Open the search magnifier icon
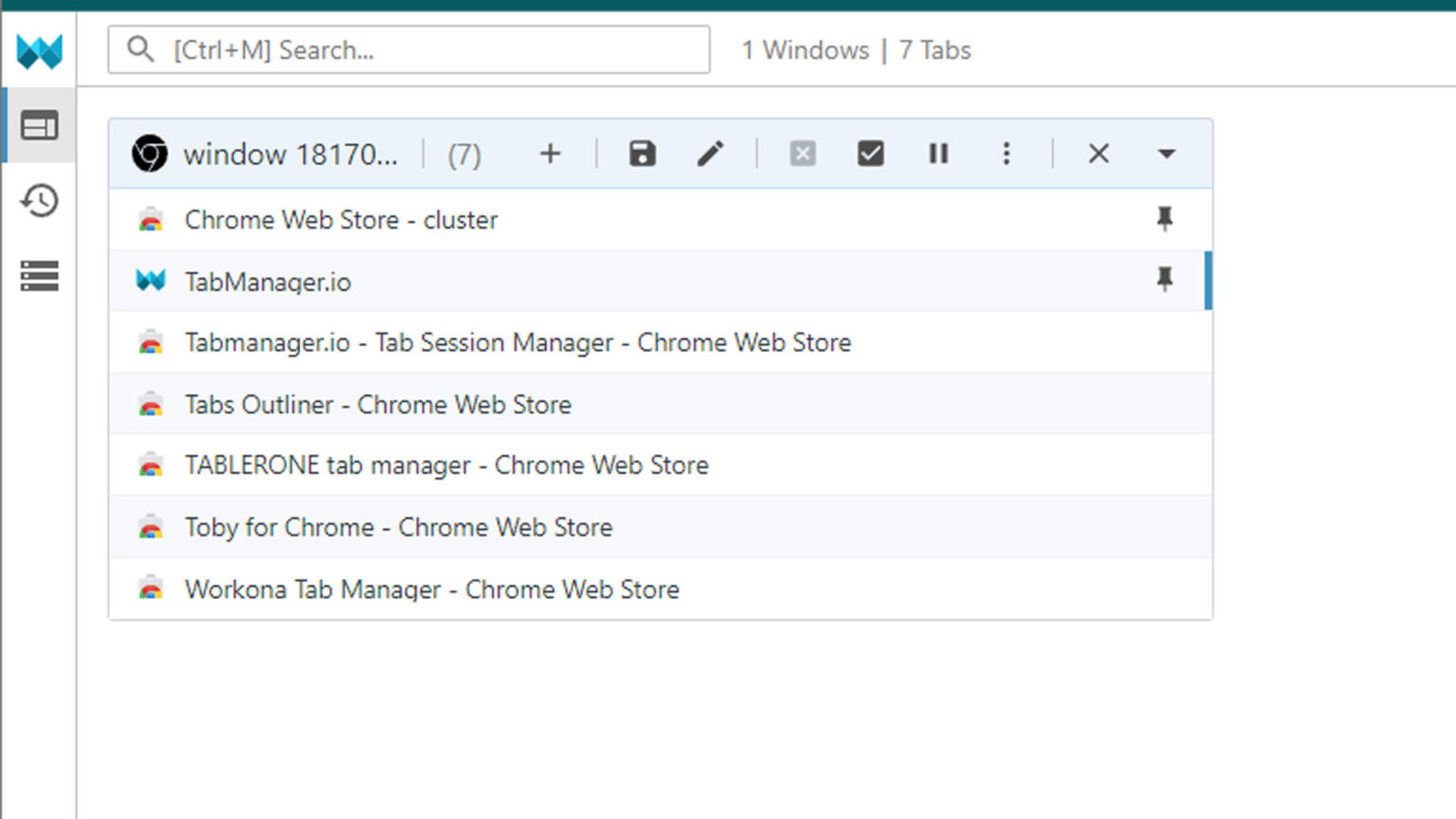 pos(140,49)
